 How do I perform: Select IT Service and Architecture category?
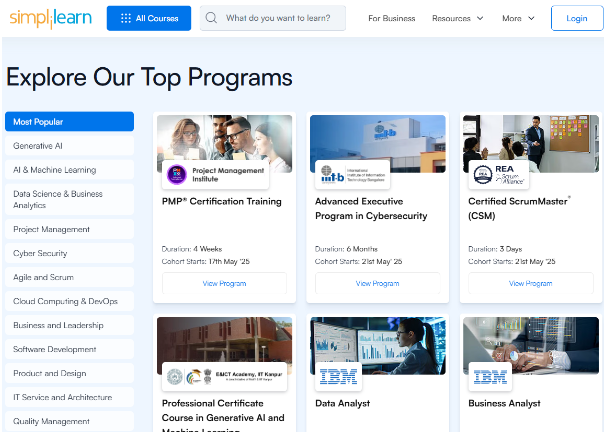[69, 397]
